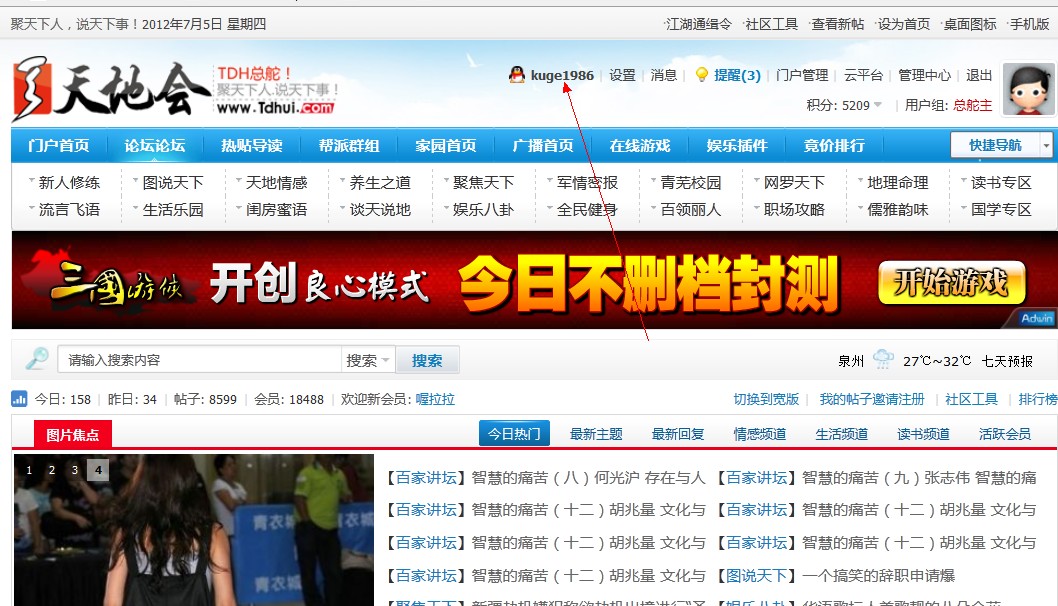Image resolution: width=1058 pixels, height=606 pixels.
Task: Open post 一个搞笑的辞职申请爆
Action: 880,576
